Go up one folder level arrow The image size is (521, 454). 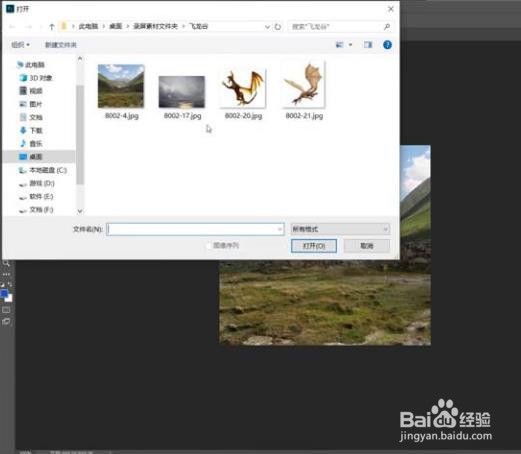coord(52,27)
